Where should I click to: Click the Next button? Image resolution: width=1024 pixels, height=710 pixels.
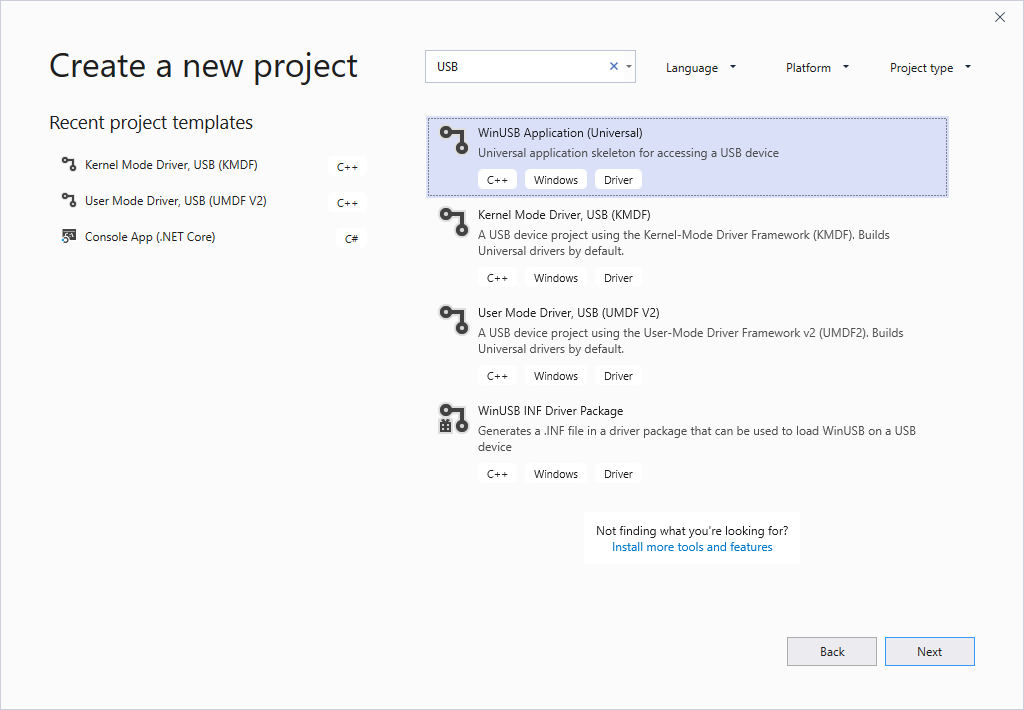point(929,651)
